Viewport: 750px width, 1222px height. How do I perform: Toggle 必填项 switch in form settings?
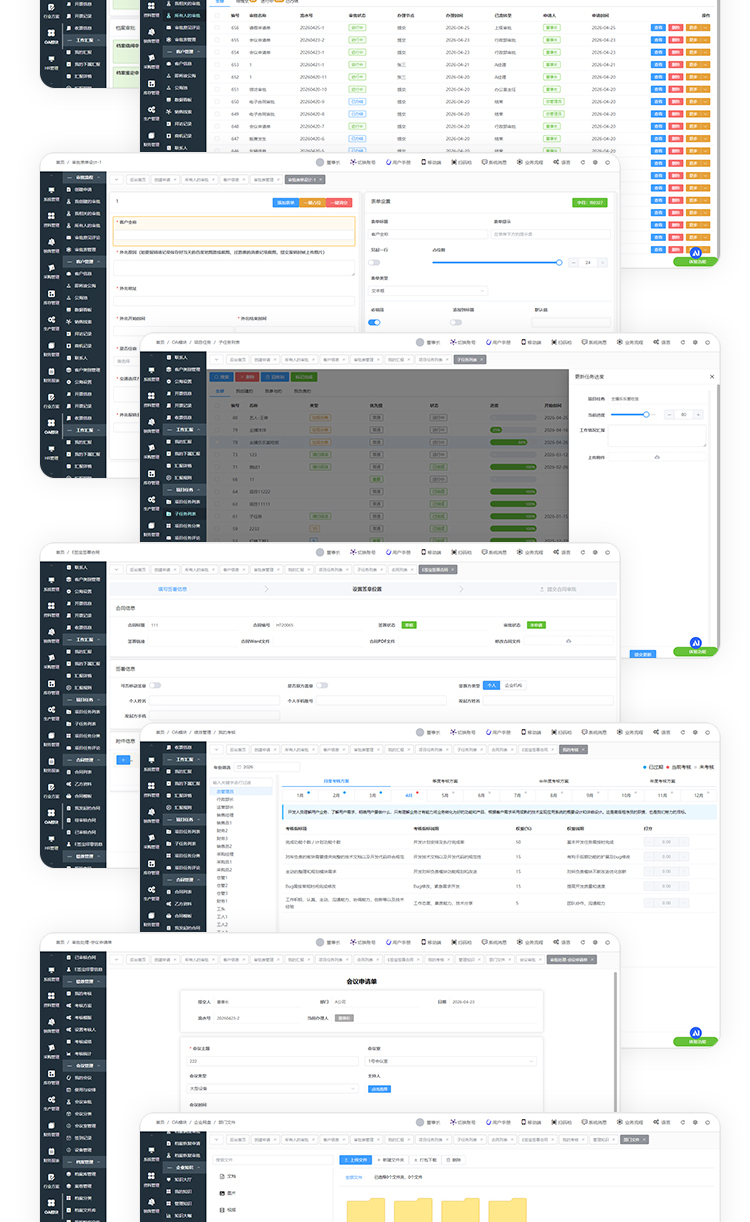(x=375, y=322)
